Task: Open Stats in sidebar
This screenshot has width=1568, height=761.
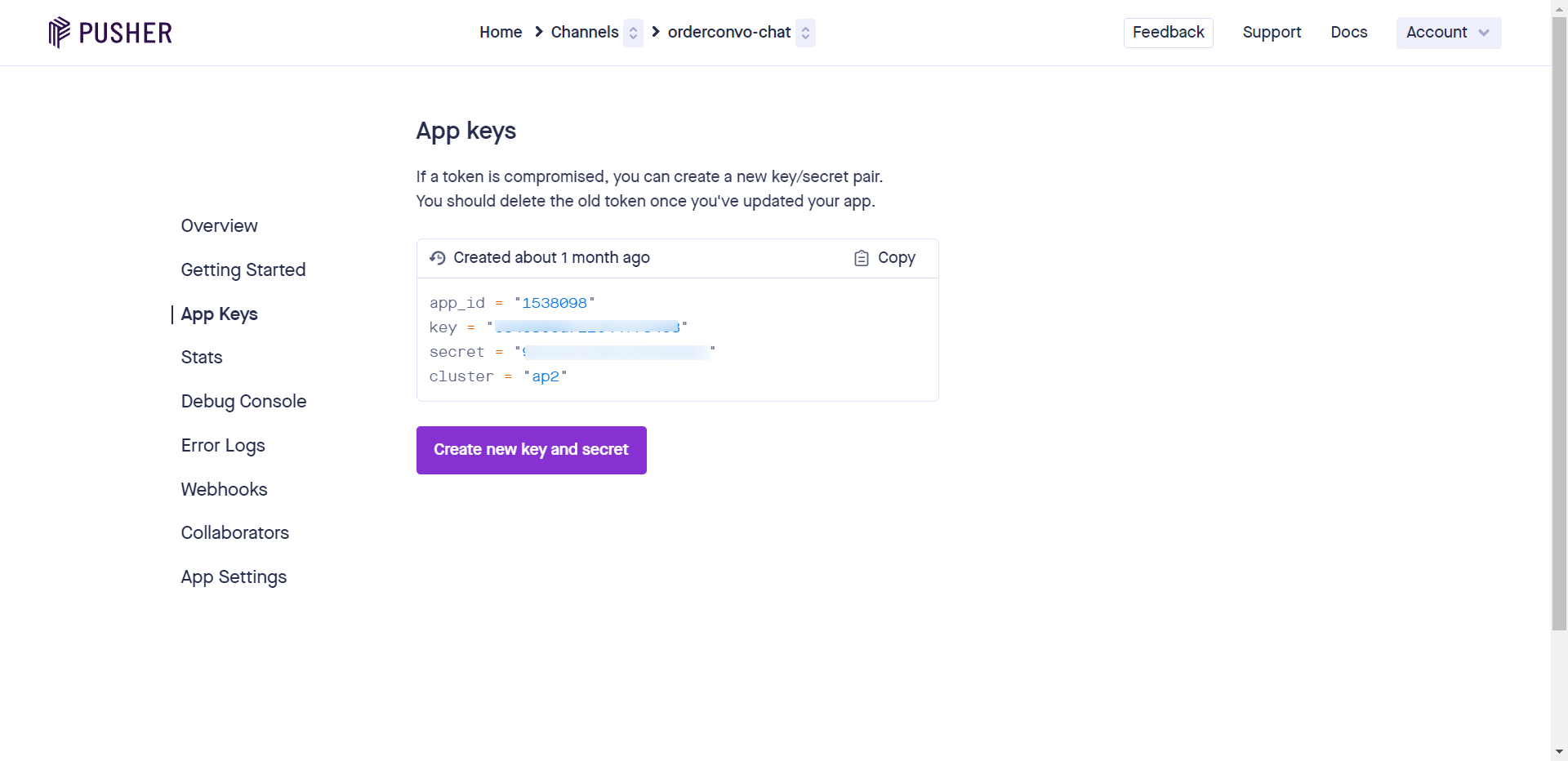Action: pyautogui.click(x=202, y=358)
